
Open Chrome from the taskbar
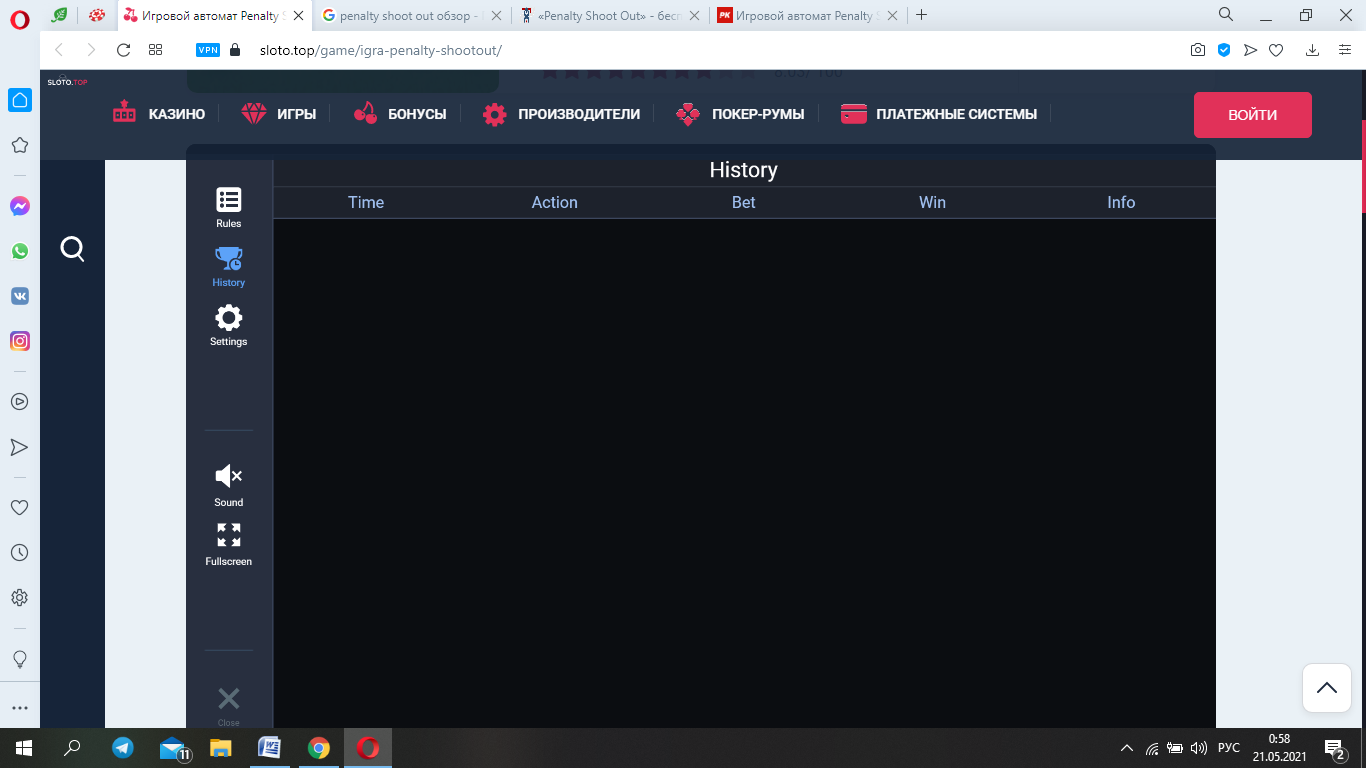(318, 748)
